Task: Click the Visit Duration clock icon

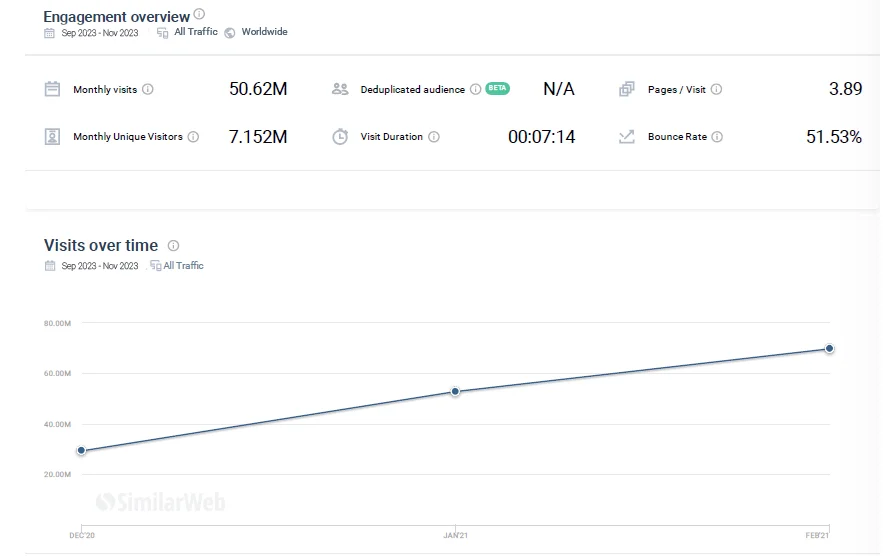Action: (x=340, y=136)
